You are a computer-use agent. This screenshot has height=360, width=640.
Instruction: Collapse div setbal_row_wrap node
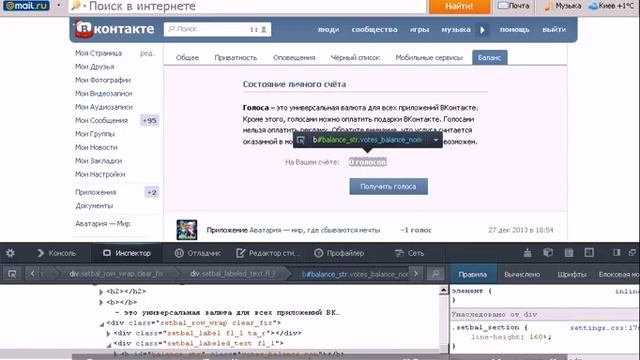coord(102,324)
